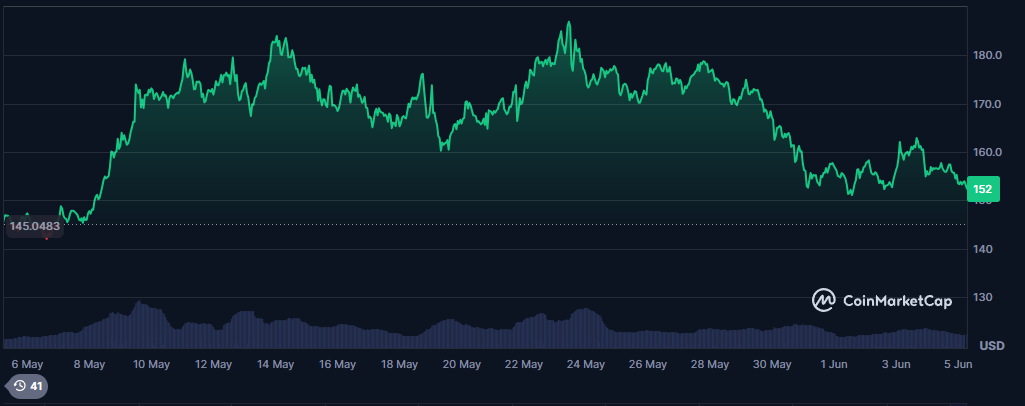Image resolution: width=1025 pixels, height=406 pixels.
Task: Pick the 28 May date label
Action: click(x=709, y=364)
